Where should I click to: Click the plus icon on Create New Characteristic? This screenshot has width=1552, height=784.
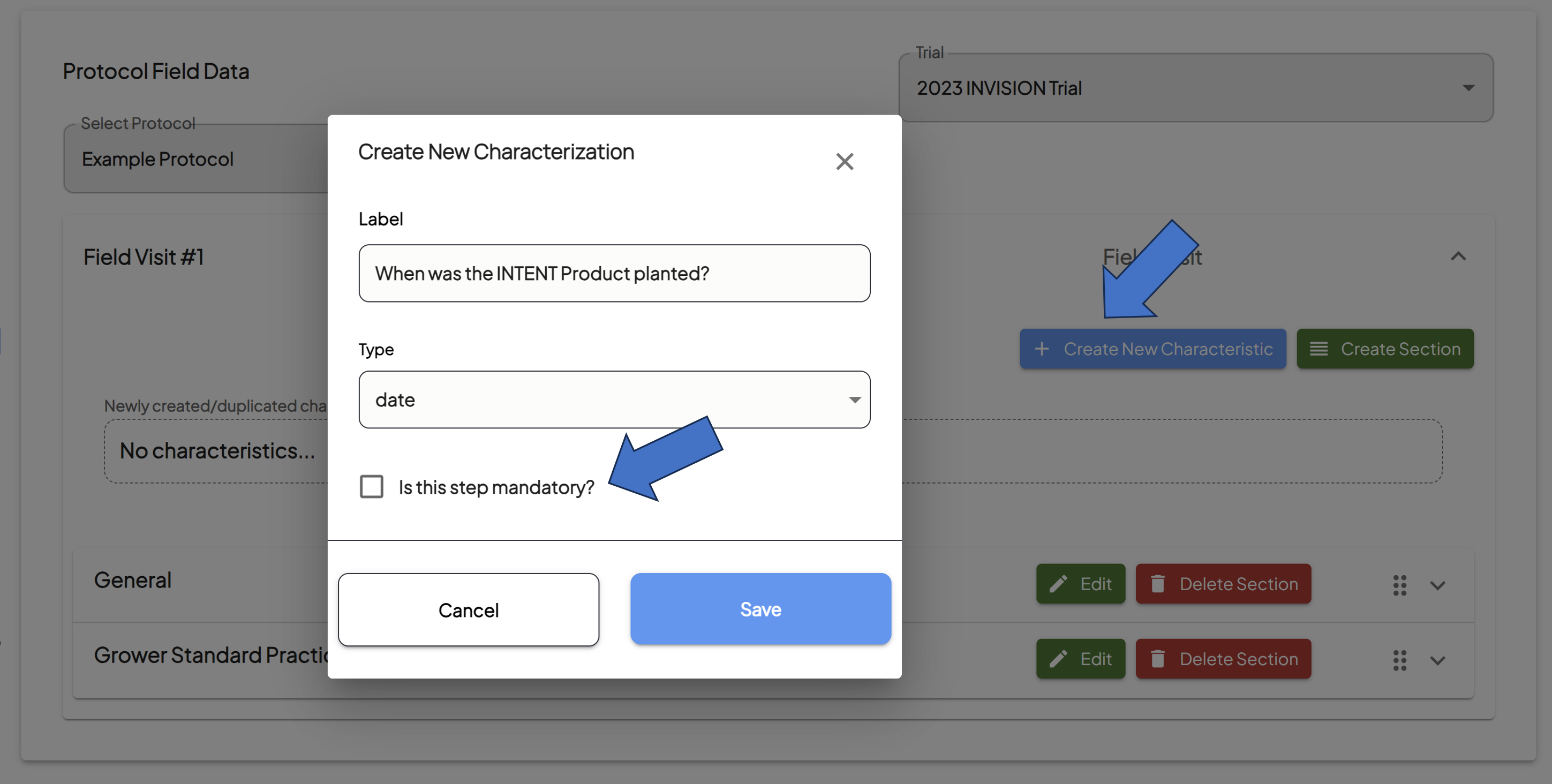pos(1042,349)
